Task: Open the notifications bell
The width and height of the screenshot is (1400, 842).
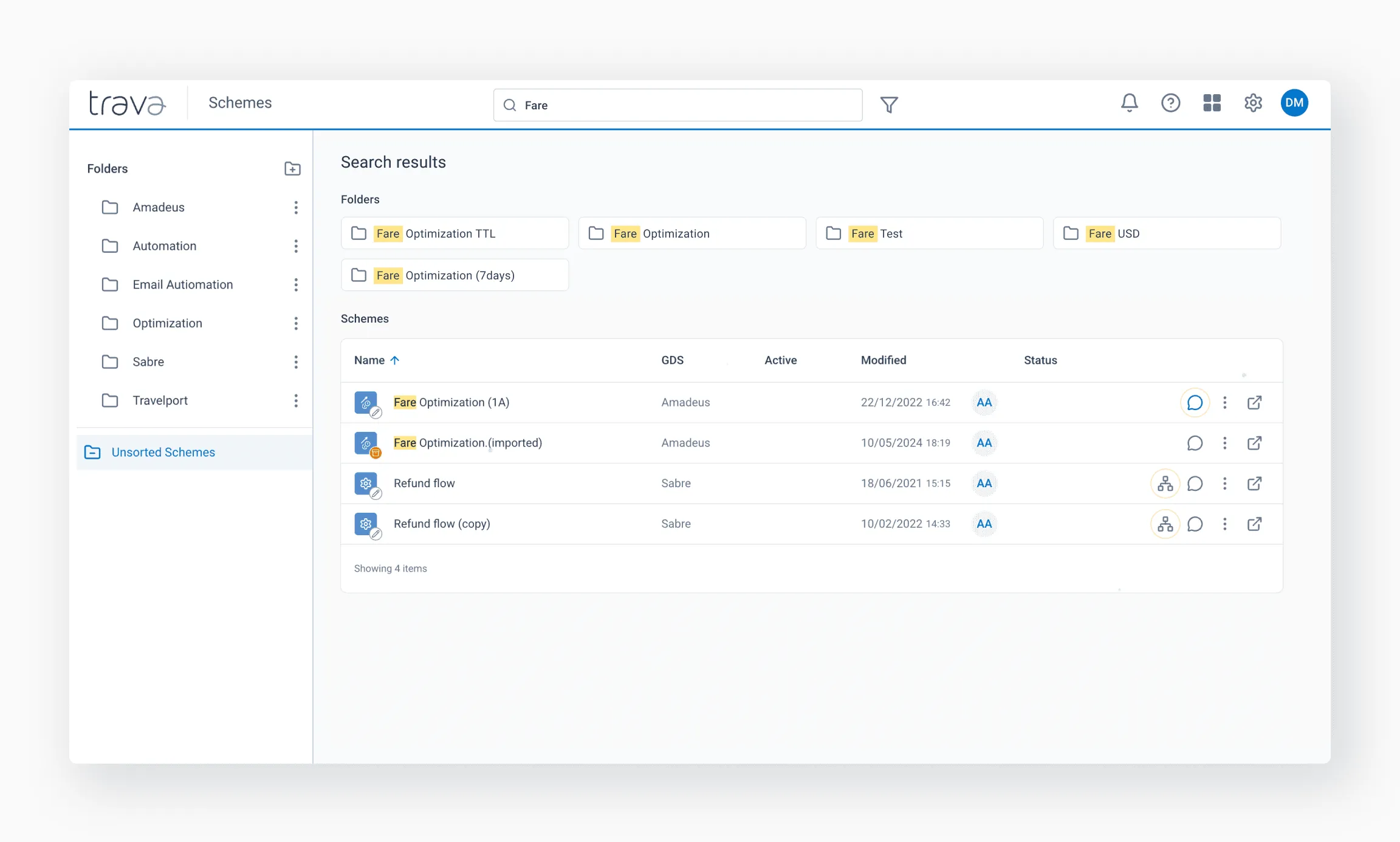Action: [x=1129, y=103]
